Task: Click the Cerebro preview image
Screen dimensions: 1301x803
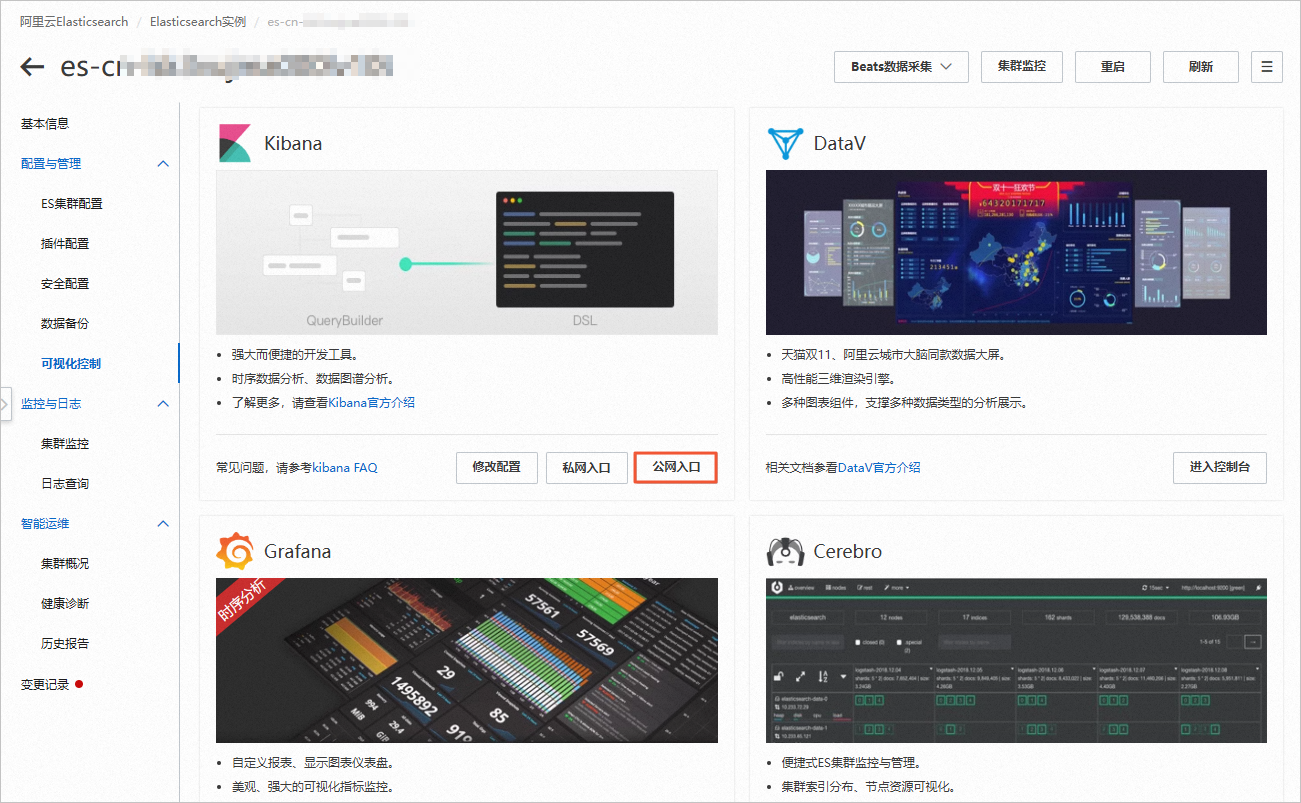Action: [1016, 660]
